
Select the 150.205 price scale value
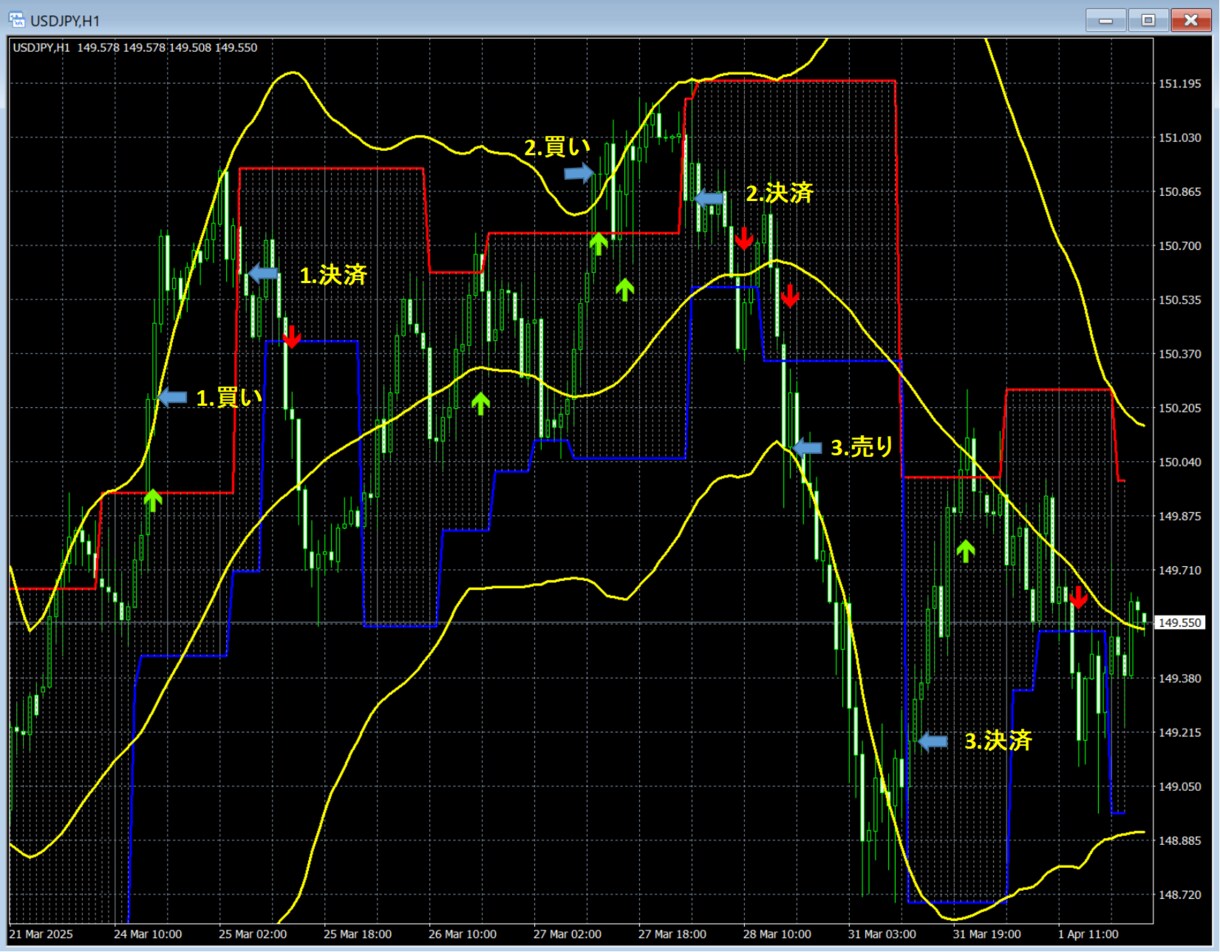click(1179, 408)
